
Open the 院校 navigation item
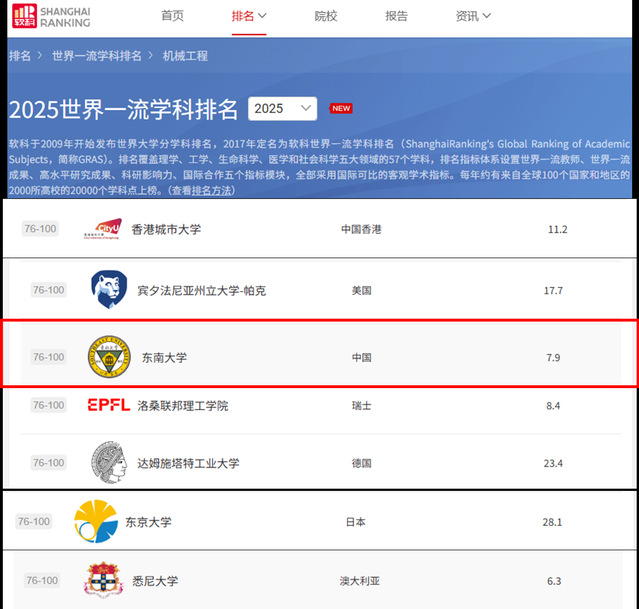[x=326, y=16]
